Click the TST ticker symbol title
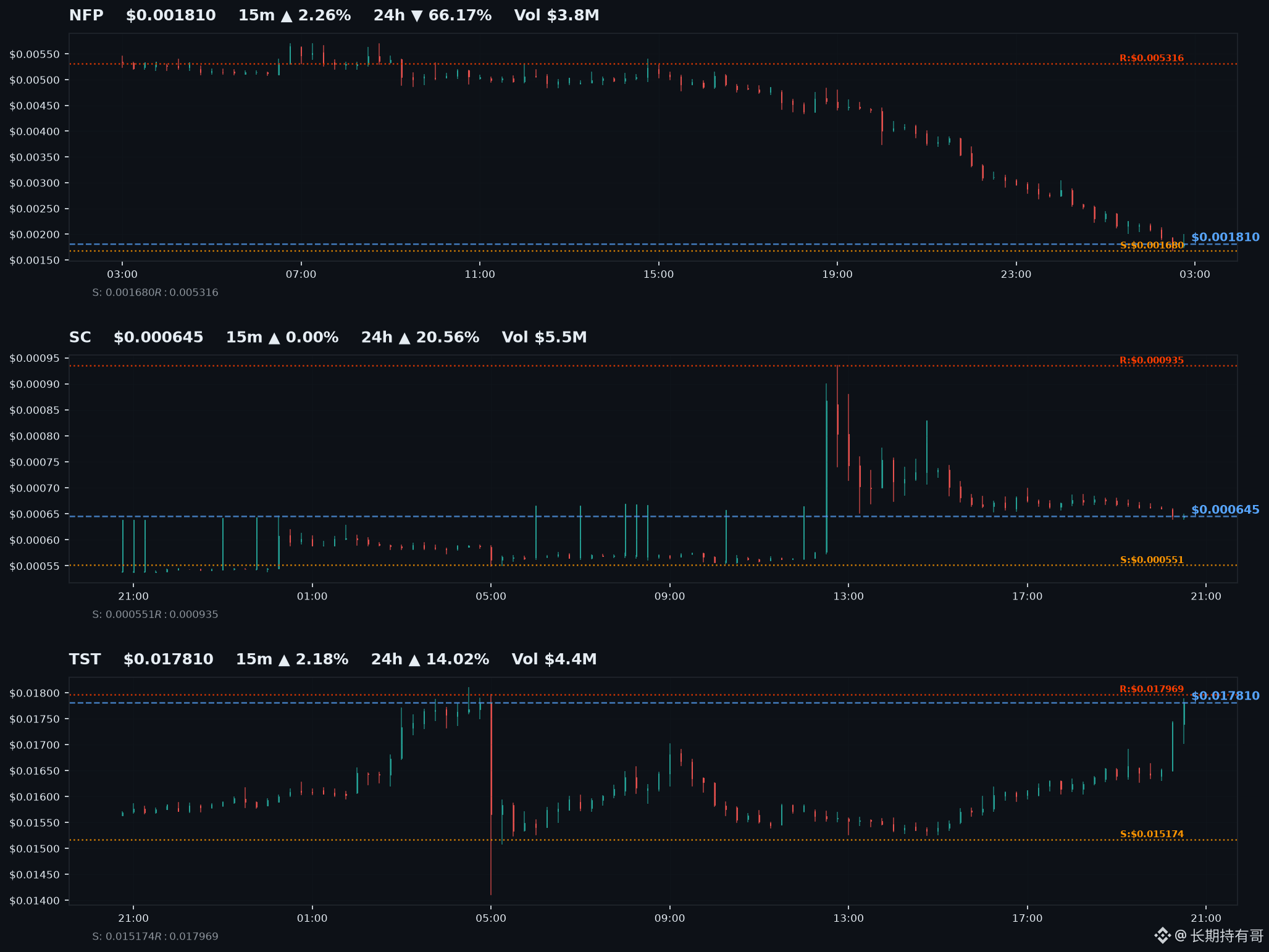 tap(85, 659)
